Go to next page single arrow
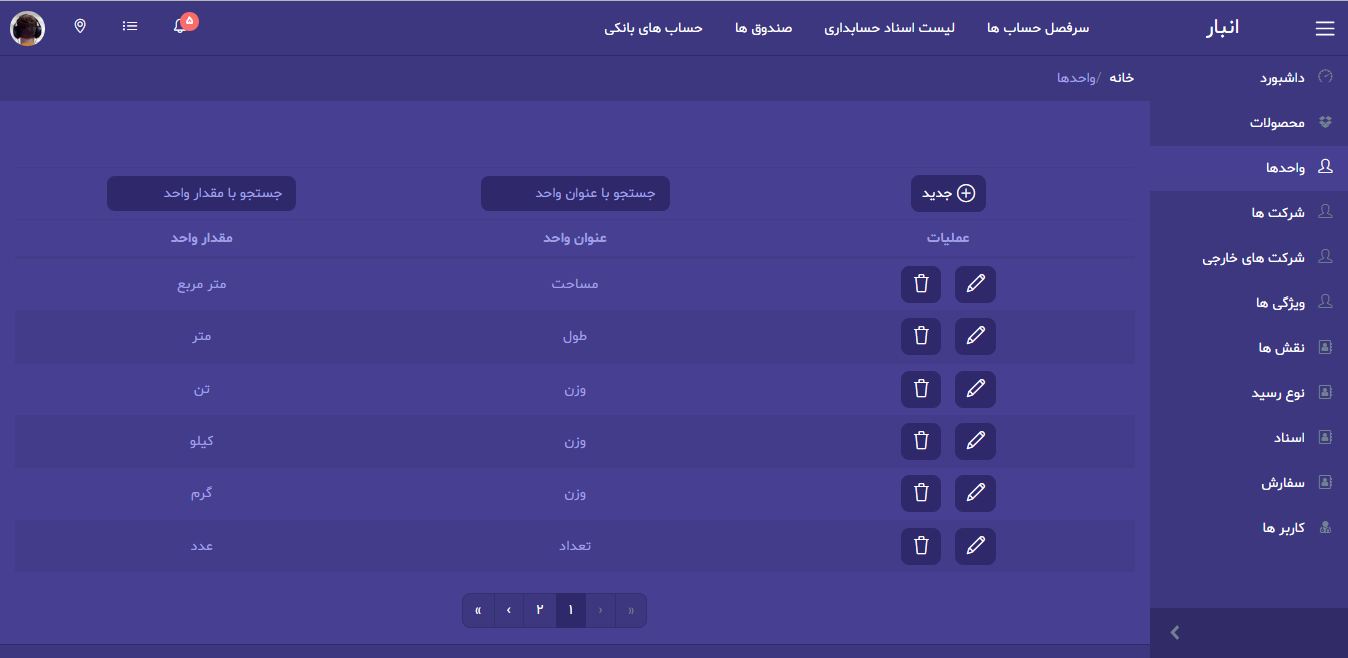This screenshot has width=1348, height=658. tap(509, 610)
